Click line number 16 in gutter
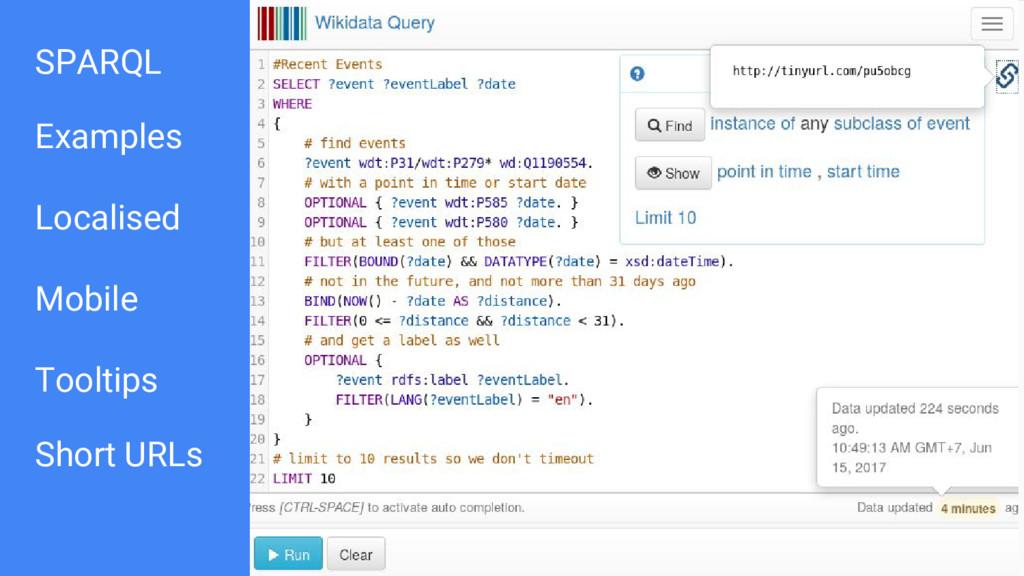 coord(258,360)
